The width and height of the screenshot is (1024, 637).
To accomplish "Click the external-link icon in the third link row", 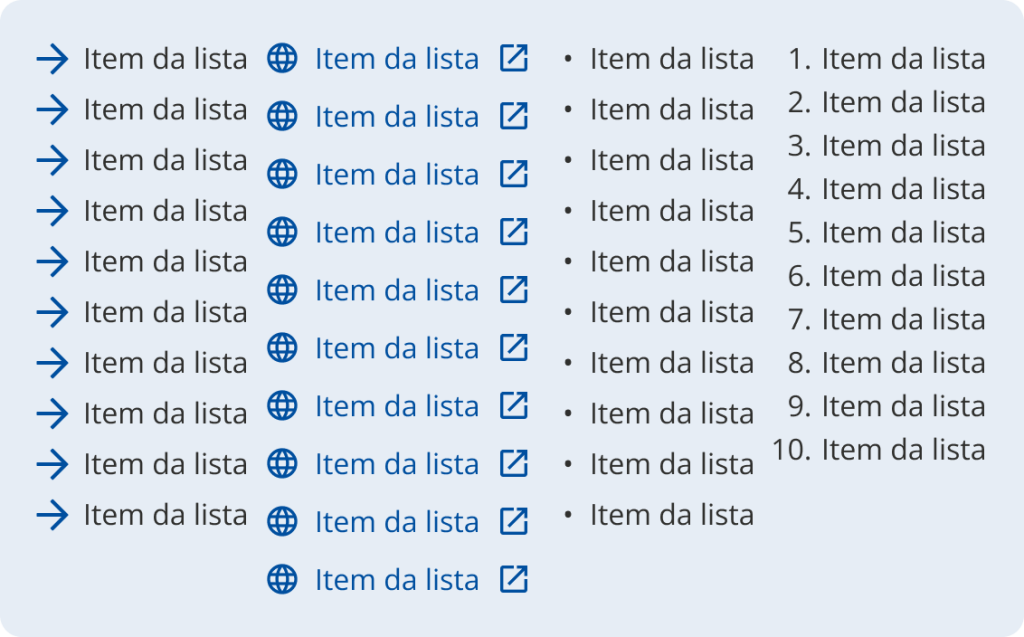I will coord(513,174).
